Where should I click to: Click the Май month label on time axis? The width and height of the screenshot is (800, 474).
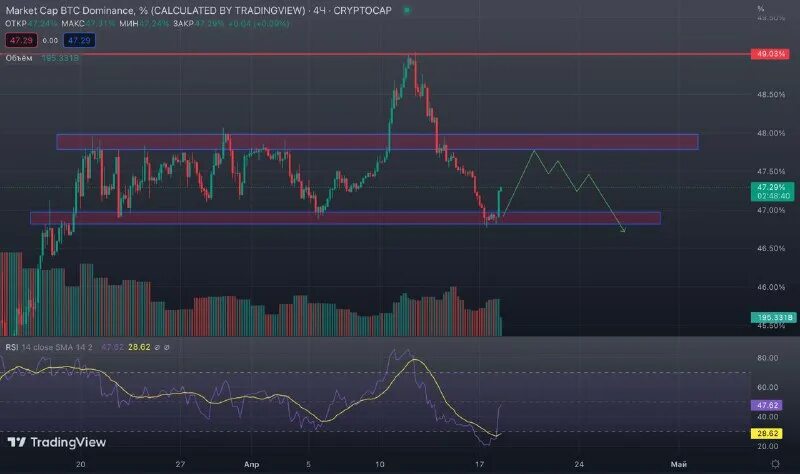click(x=679, y=464)
